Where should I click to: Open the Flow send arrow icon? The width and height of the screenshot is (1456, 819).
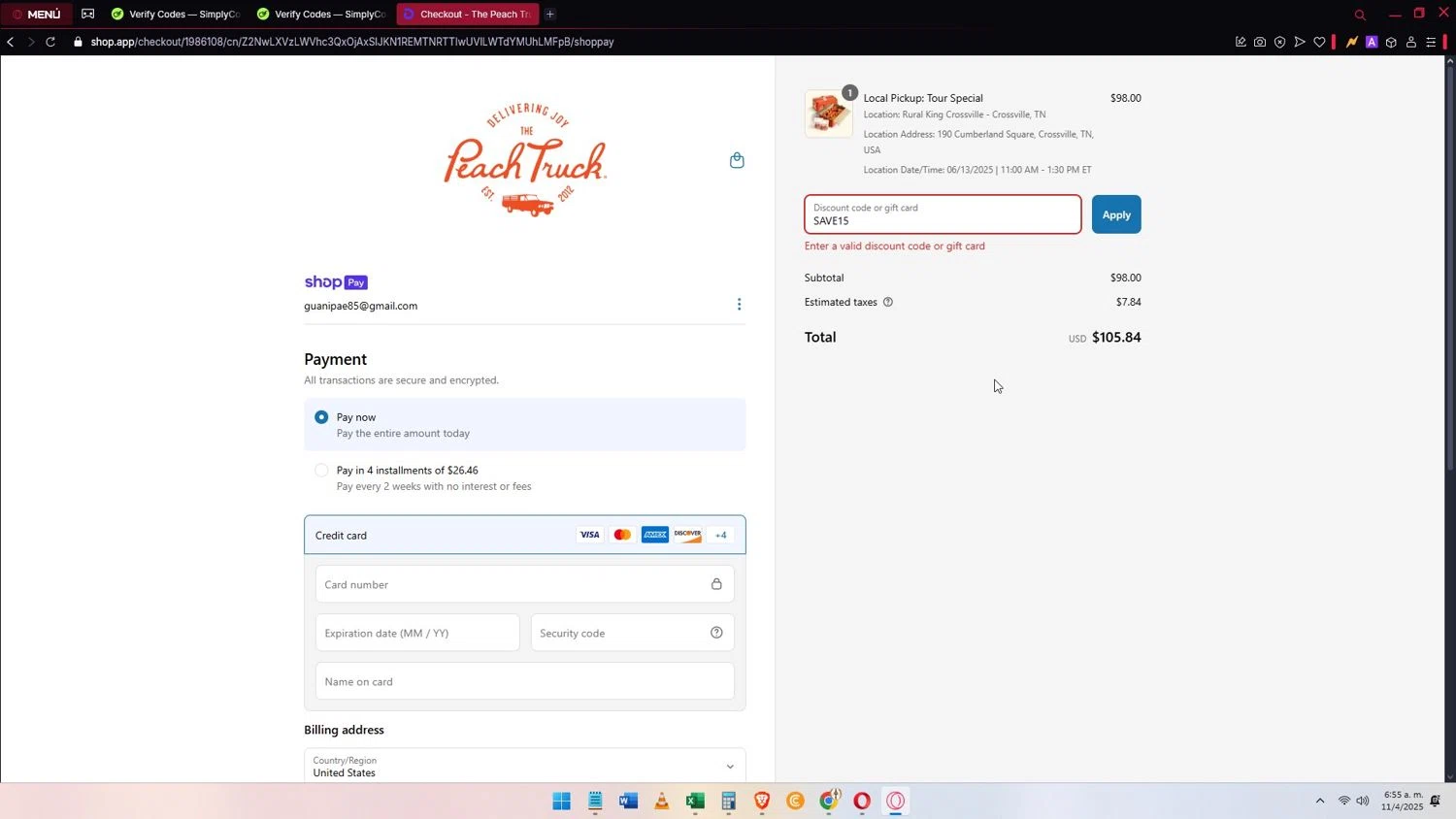coord(1300,42)
